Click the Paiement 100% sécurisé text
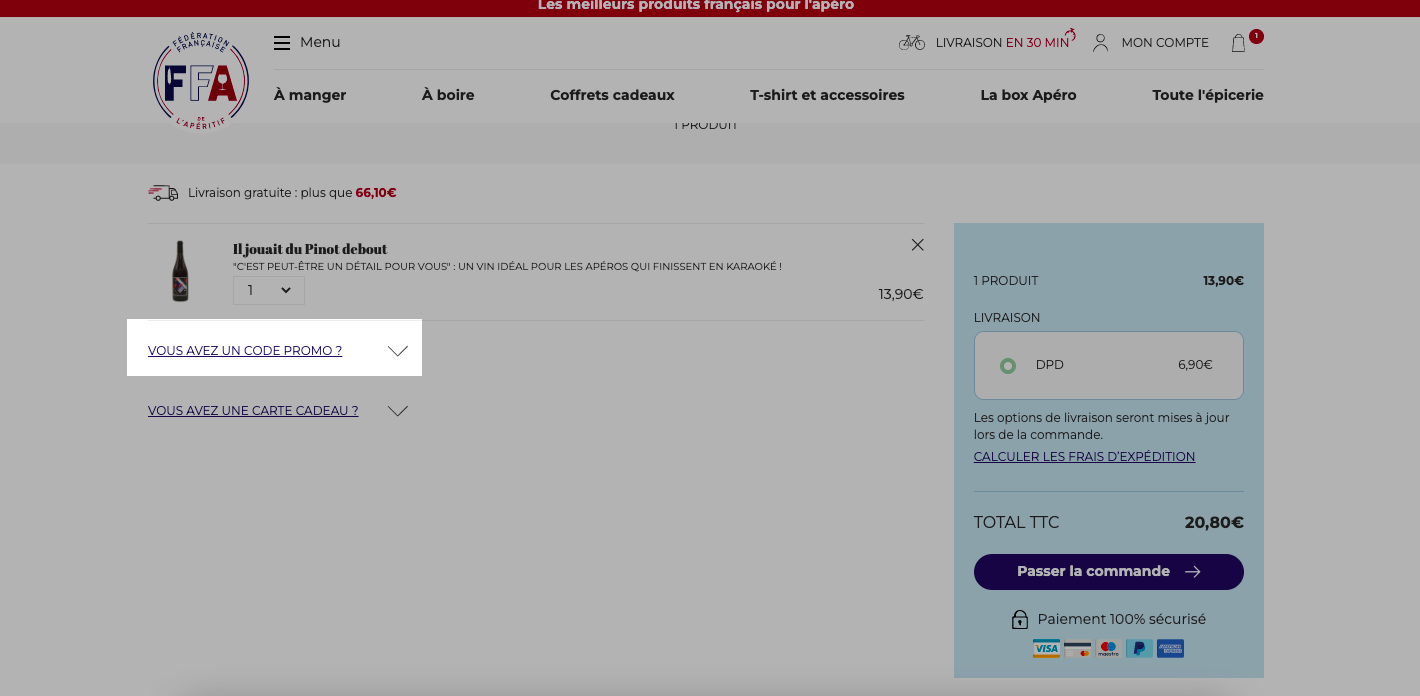1420x696 pixels. [x=1122, y=619]
